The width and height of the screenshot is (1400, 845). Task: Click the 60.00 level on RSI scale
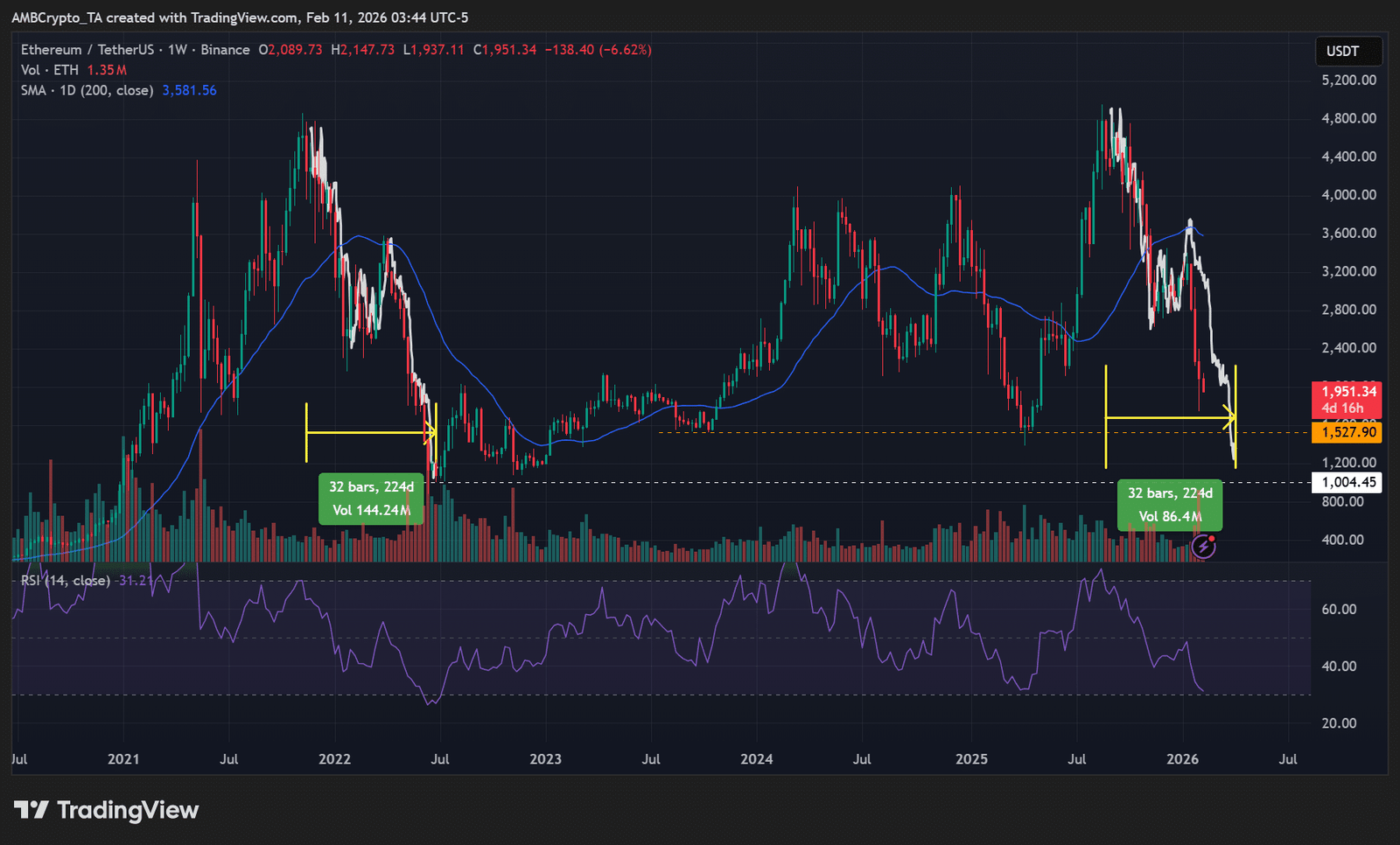point(1339,609)
